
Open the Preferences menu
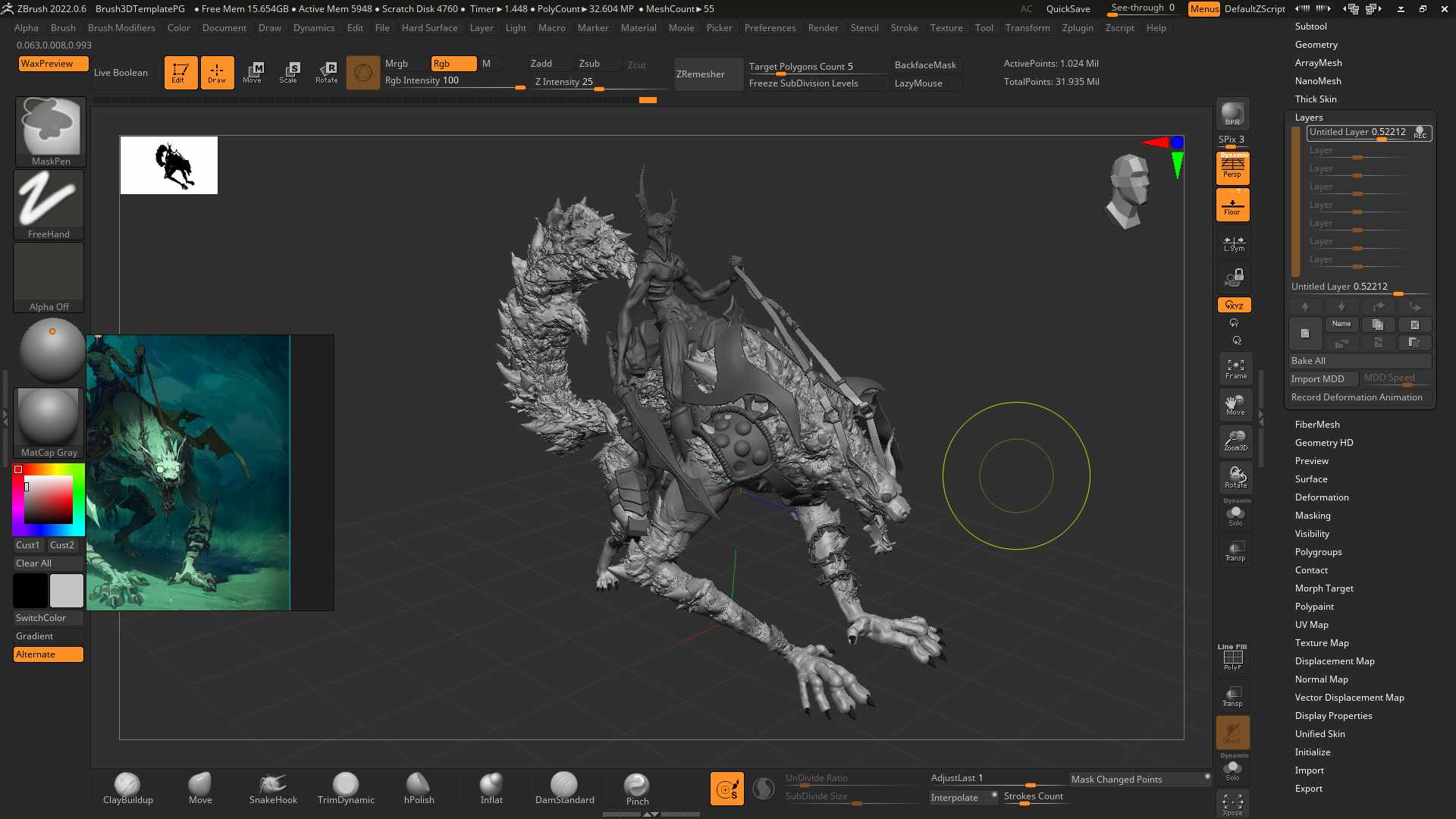tap(770, 28)
